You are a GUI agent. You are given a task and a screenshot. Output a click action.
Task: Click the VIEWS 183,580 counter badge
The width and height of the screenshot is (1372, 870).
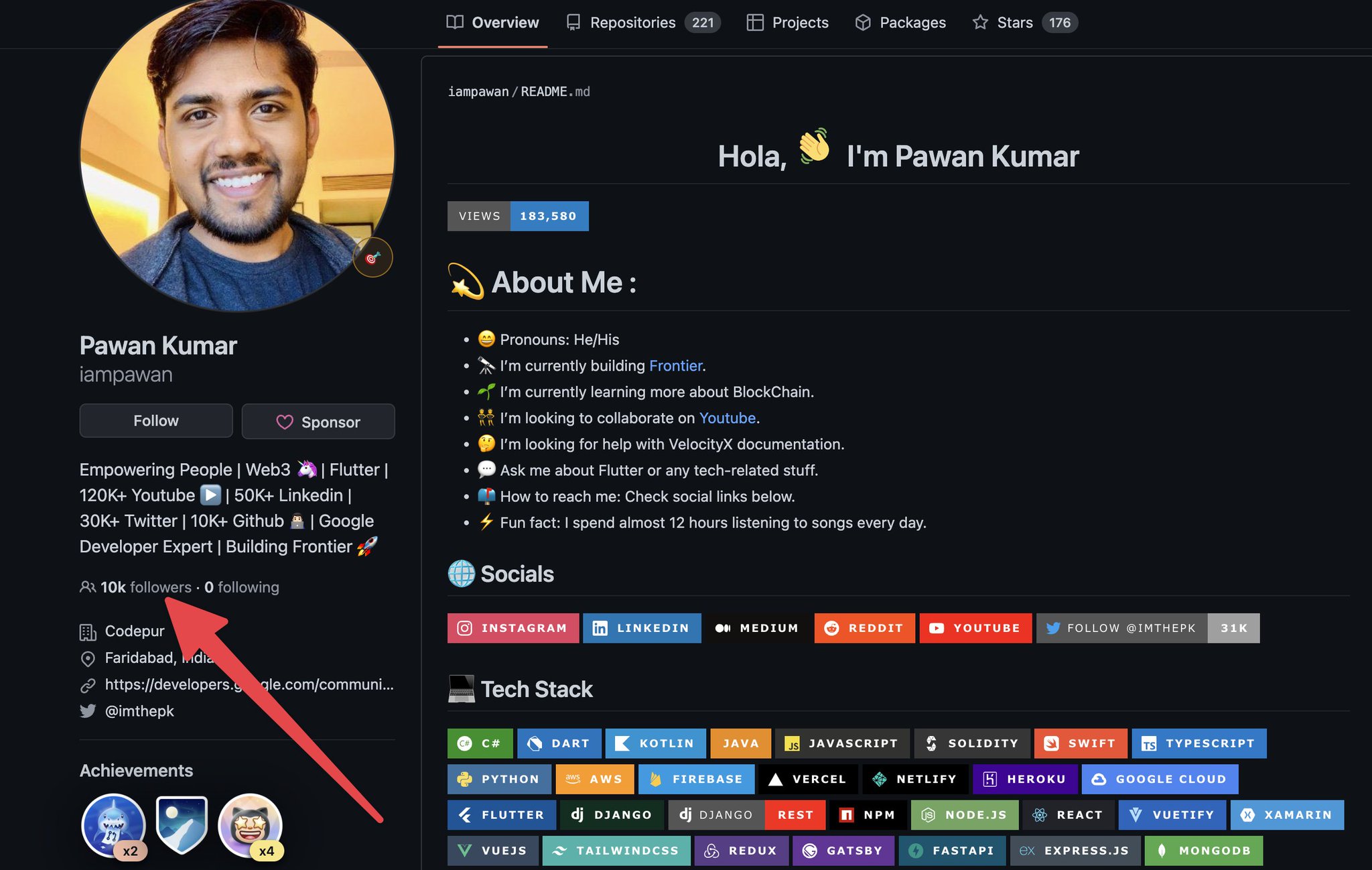[518, 216]
